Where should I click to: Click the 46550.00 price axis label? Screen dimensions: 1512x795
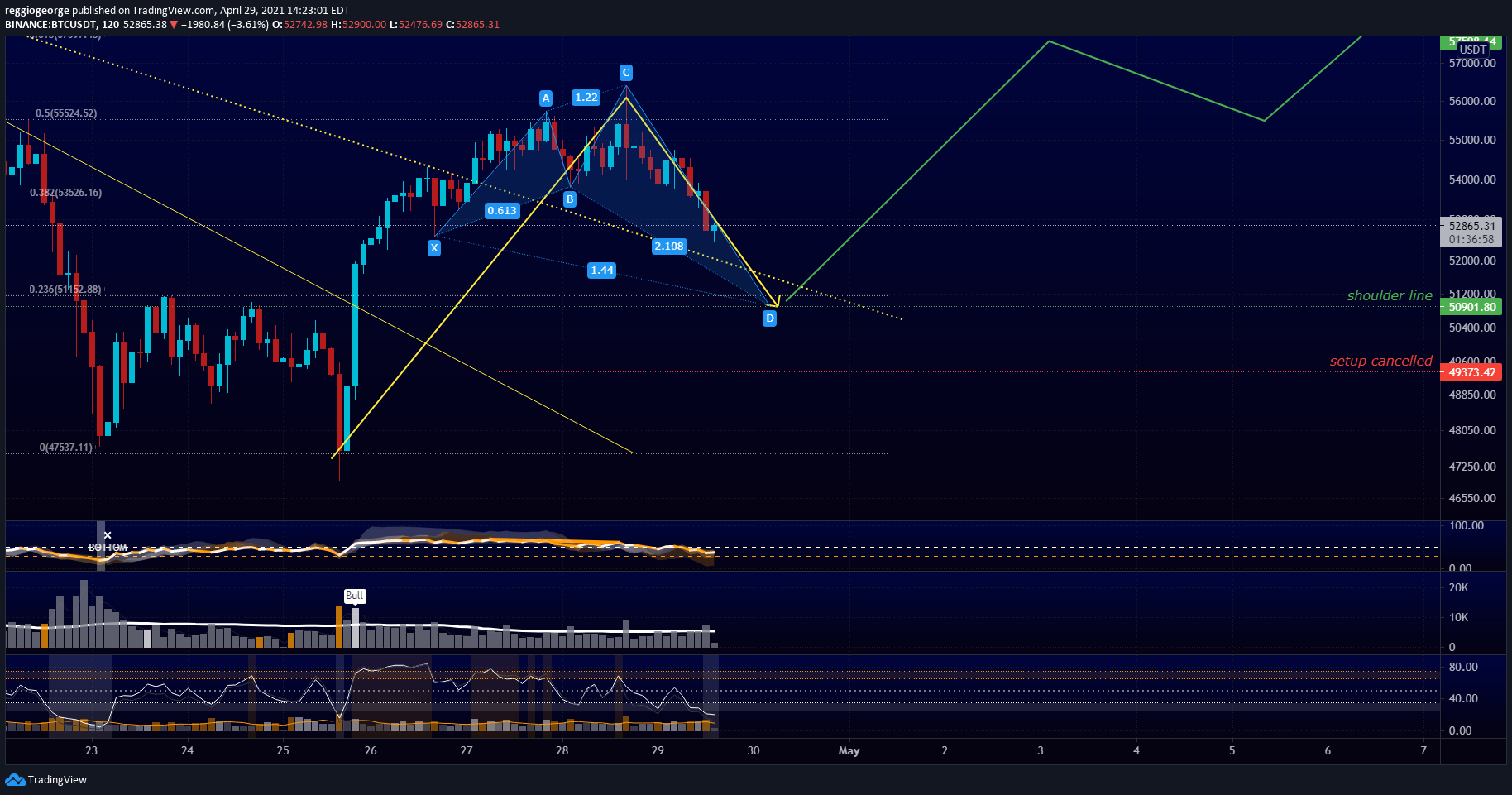tap(1472, 498)
